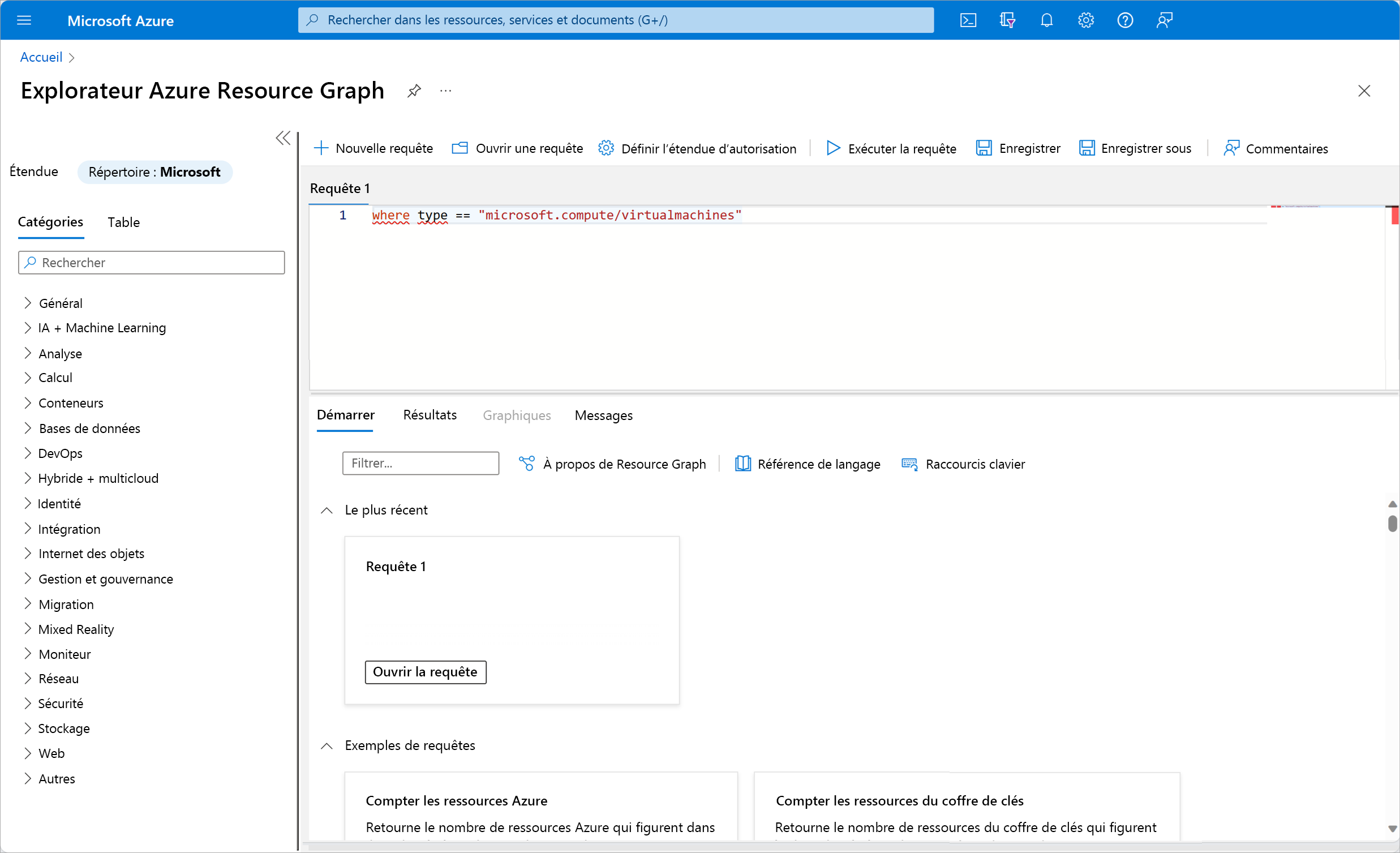This screenshot has height=853, width=1400.
Task: Expand the Moniteur category
Action: click(28, 654)
